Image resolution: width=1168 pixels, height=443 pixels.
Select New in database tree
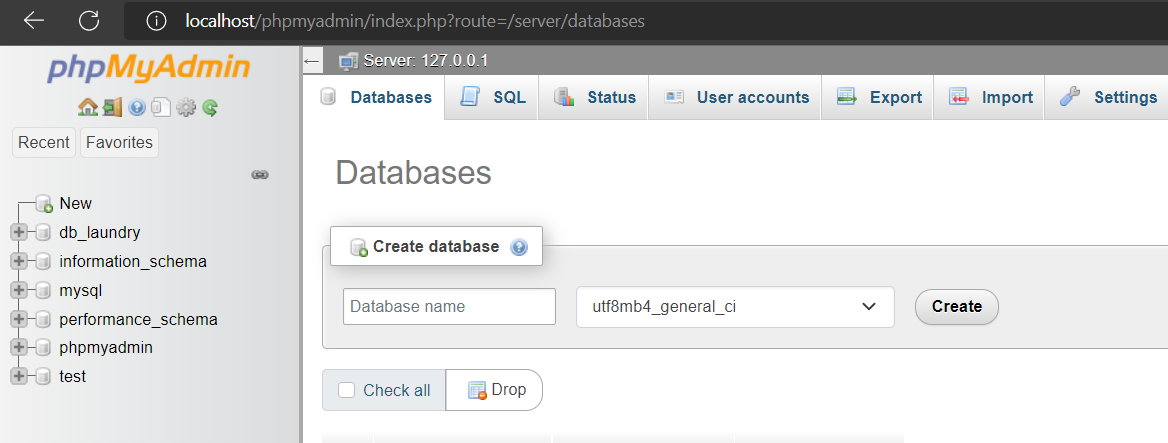pyautogui.click(x=75, y=203)
